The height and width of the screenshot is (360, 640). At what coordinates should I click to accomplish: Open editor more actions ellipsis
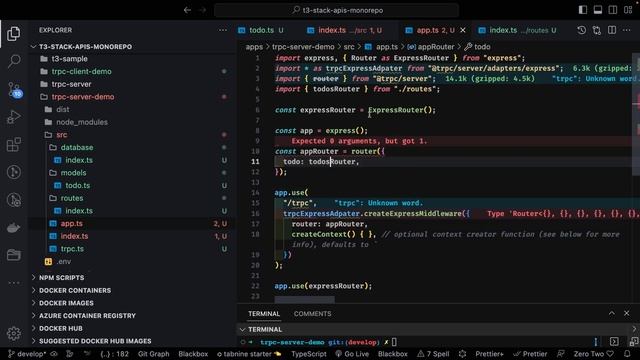pos(627,30)
